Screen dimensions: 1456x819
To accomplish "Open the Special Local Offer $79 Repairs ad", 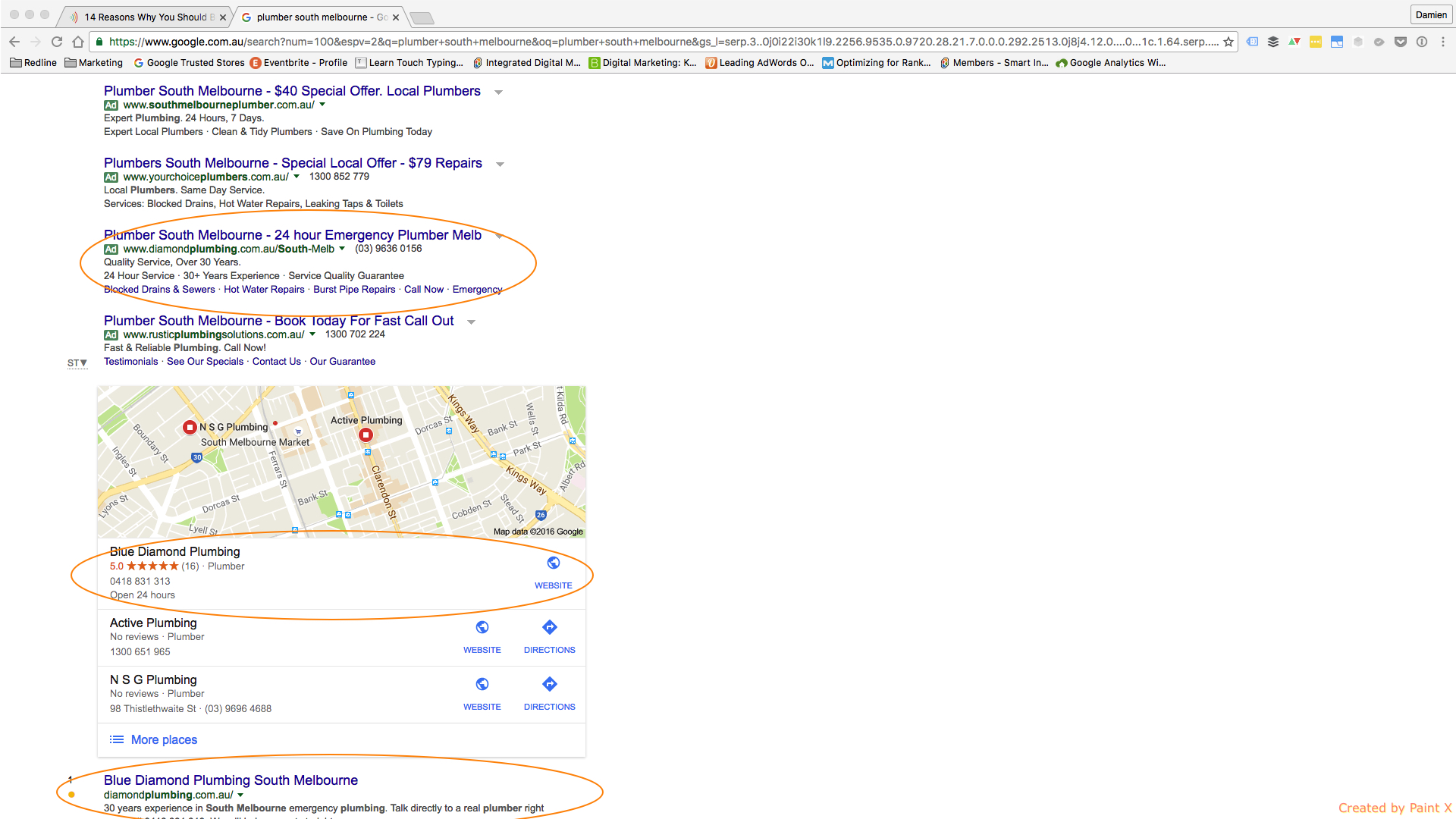I will (293, 163).
